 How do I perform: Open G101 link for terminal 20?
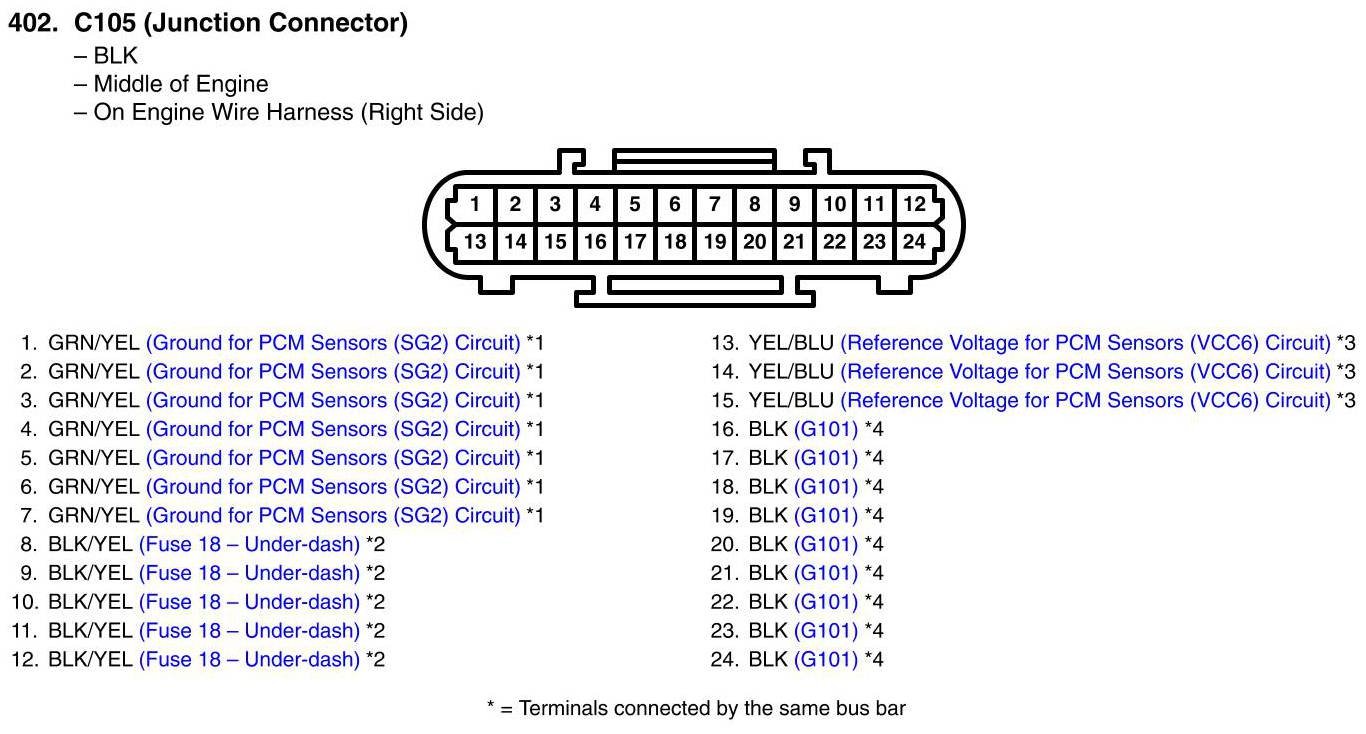[x=826, y=545]
